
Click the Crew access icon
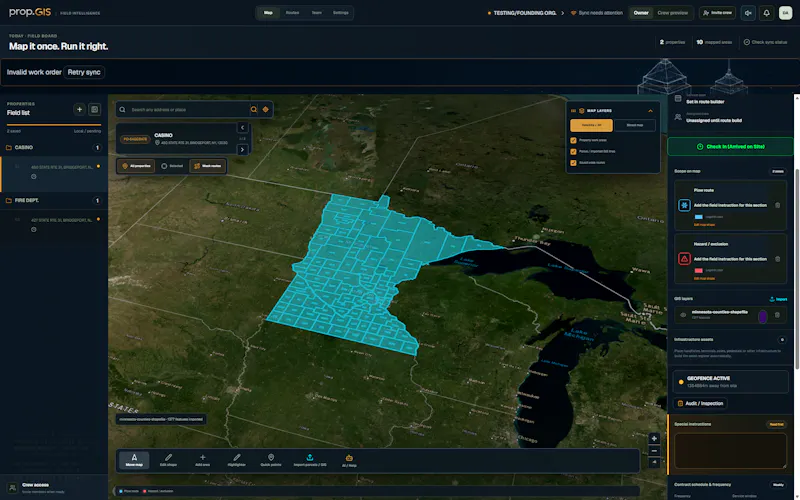click(13, 488)
